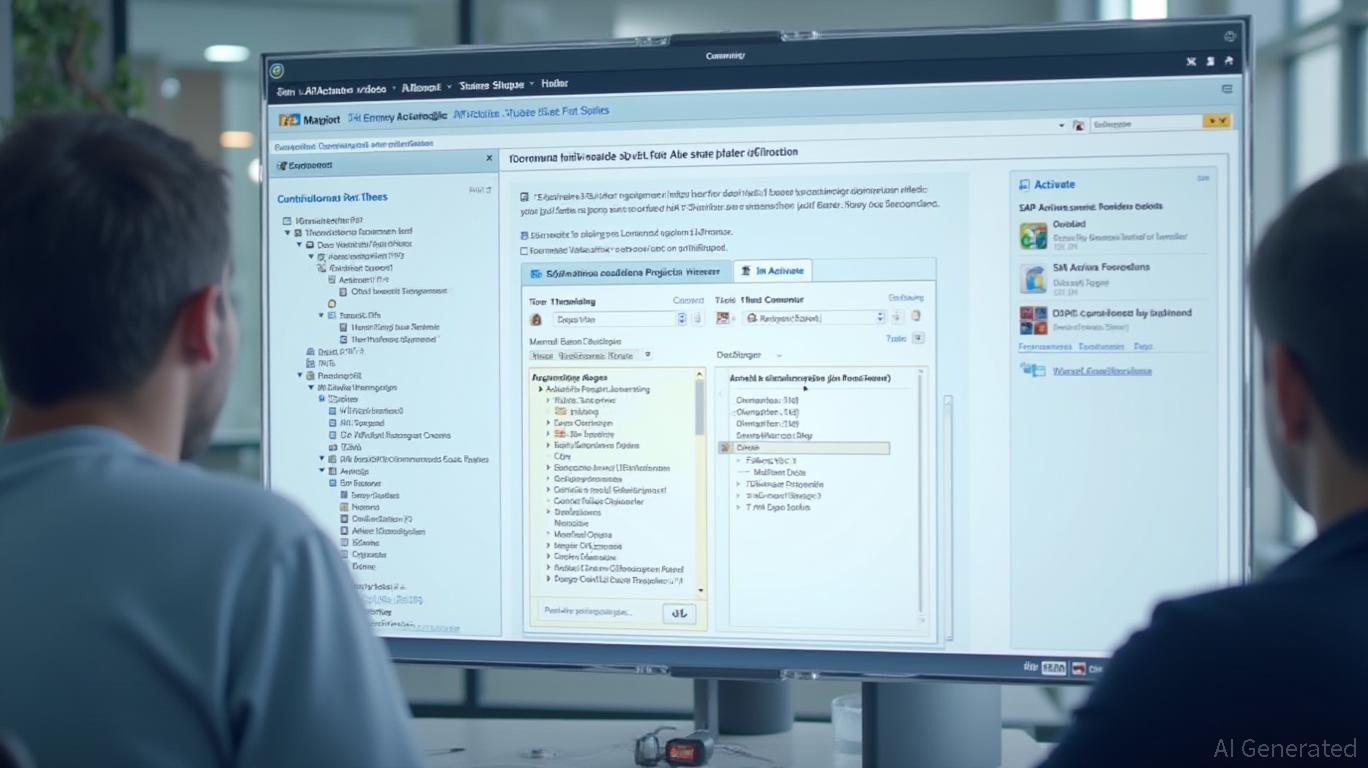
Task: Collapse the top node in left navigation tree
Action: (289, 232)
